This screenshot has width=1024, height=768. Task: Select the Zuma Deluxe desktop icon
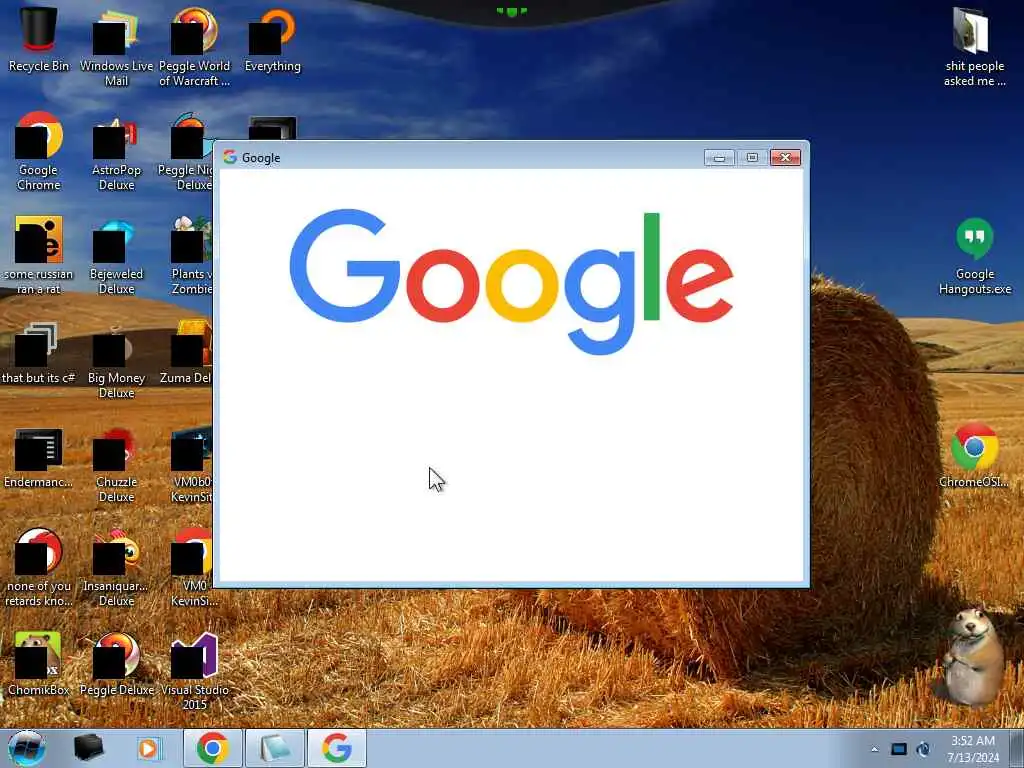(186, 351)
